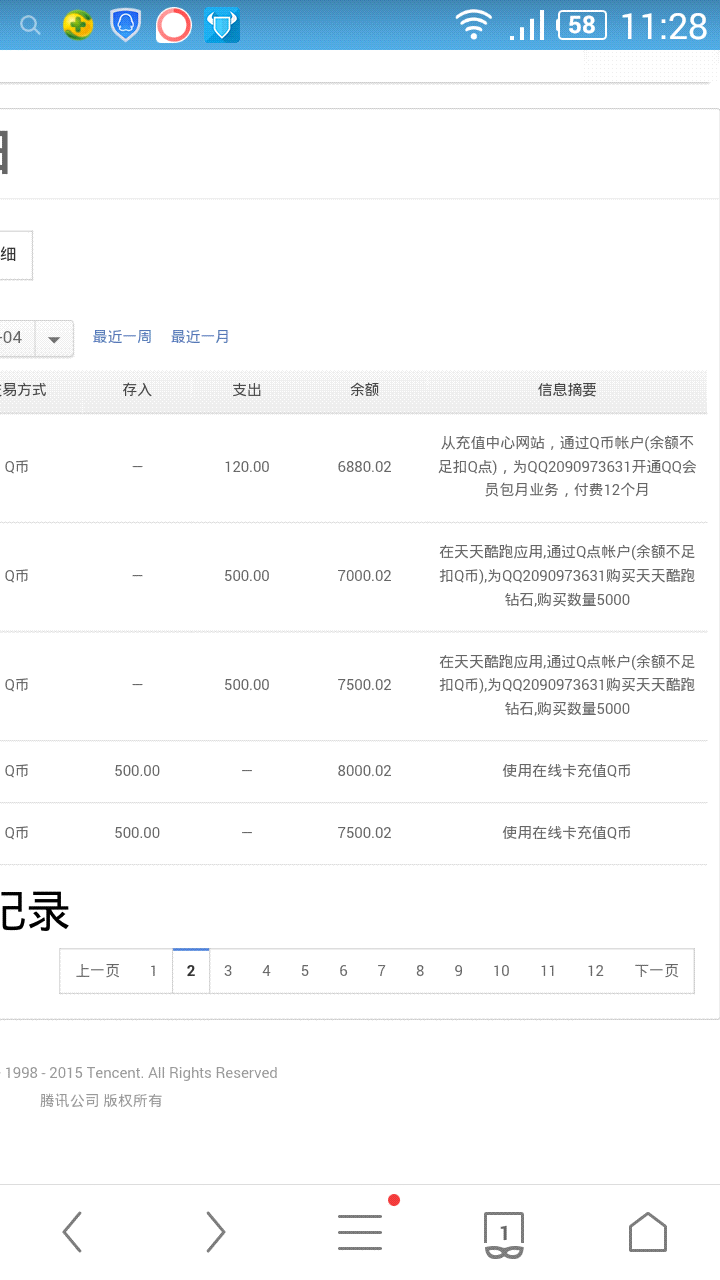720x1280 pixels.
Task: Open page 11 of records
Action: (x=548, y=971)
